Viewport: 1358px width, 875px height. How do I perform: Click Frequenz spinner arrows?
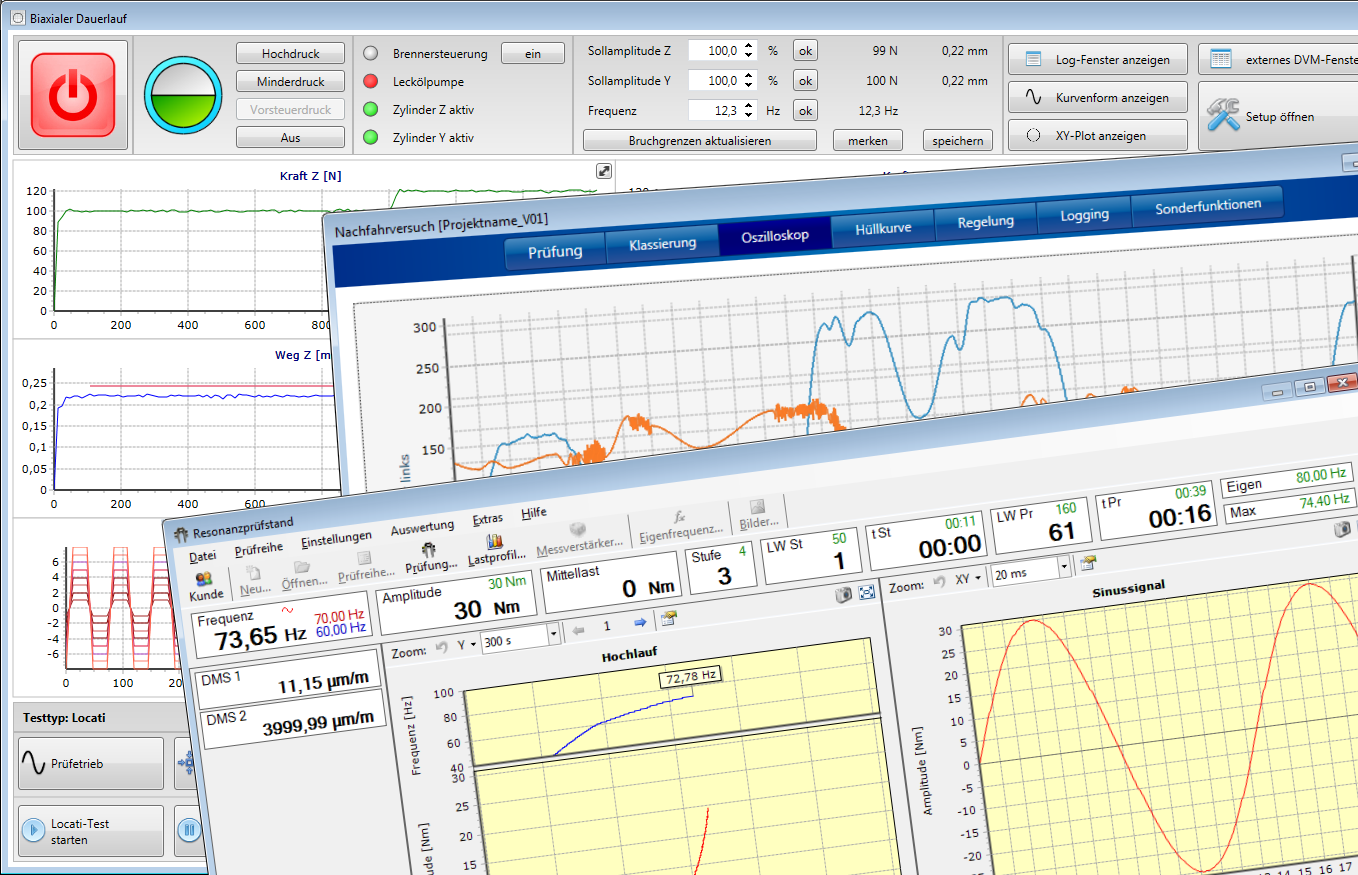coord(748,111)
